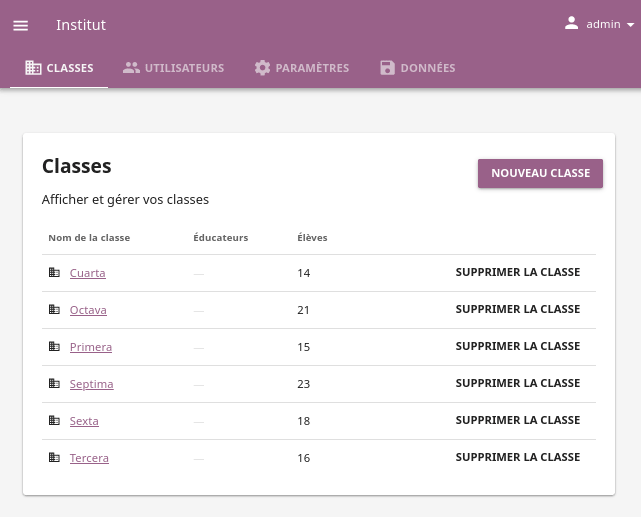Click the Classes page heading
The width and height of the screenshot is (641, 517).
pos(77,166)
